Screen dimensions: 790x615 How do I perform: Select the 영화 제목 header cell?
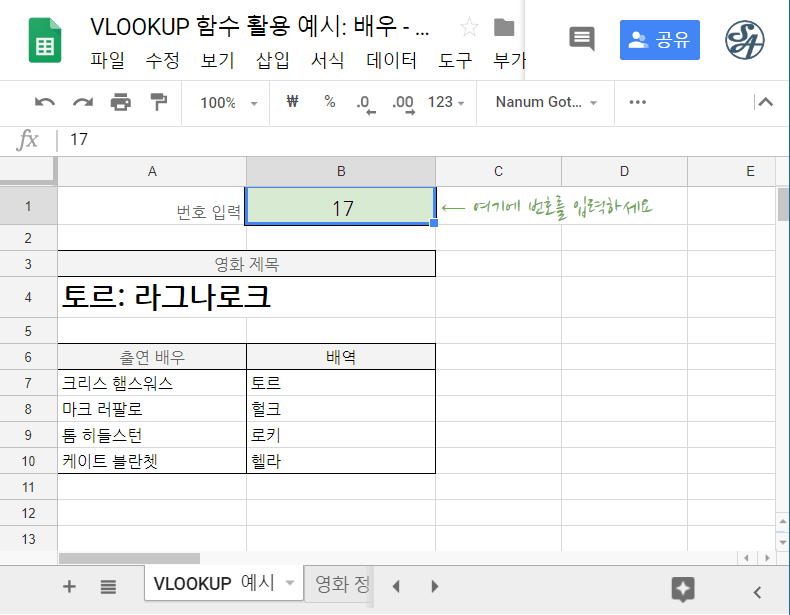click(246, 264)
